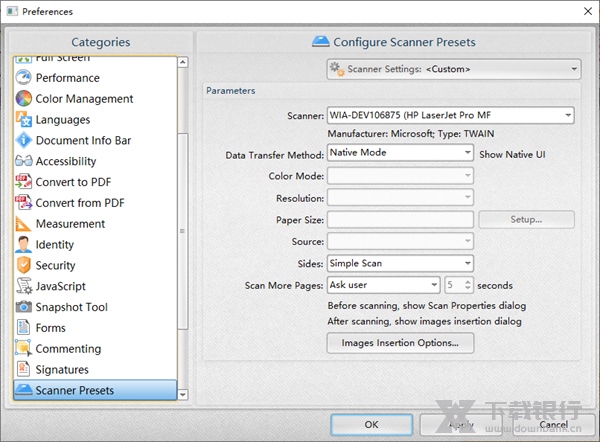This screenshot has width=600, height=442.
Task: Click the Identity person icon
Action: [x=23, y=244]
